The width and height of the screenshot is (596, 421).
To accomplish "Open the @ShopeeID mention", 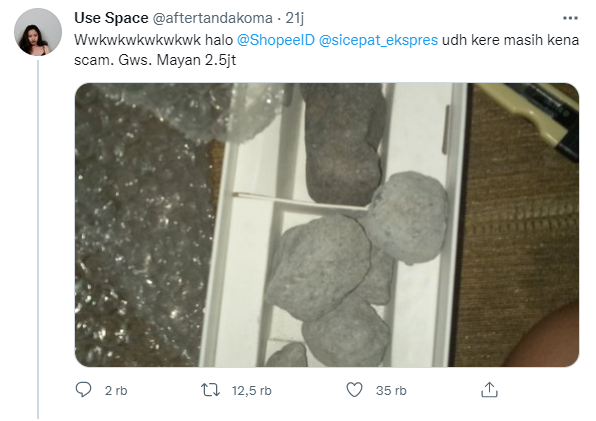I will [276, 40].
